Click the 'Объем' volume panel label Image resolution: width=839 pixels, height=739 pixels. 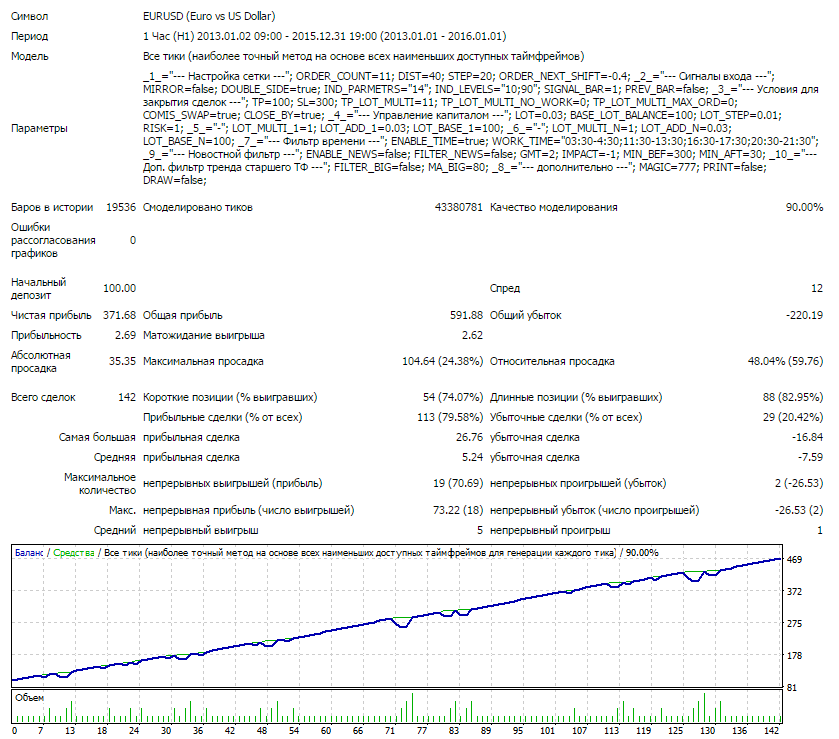[x=29, y=698]
